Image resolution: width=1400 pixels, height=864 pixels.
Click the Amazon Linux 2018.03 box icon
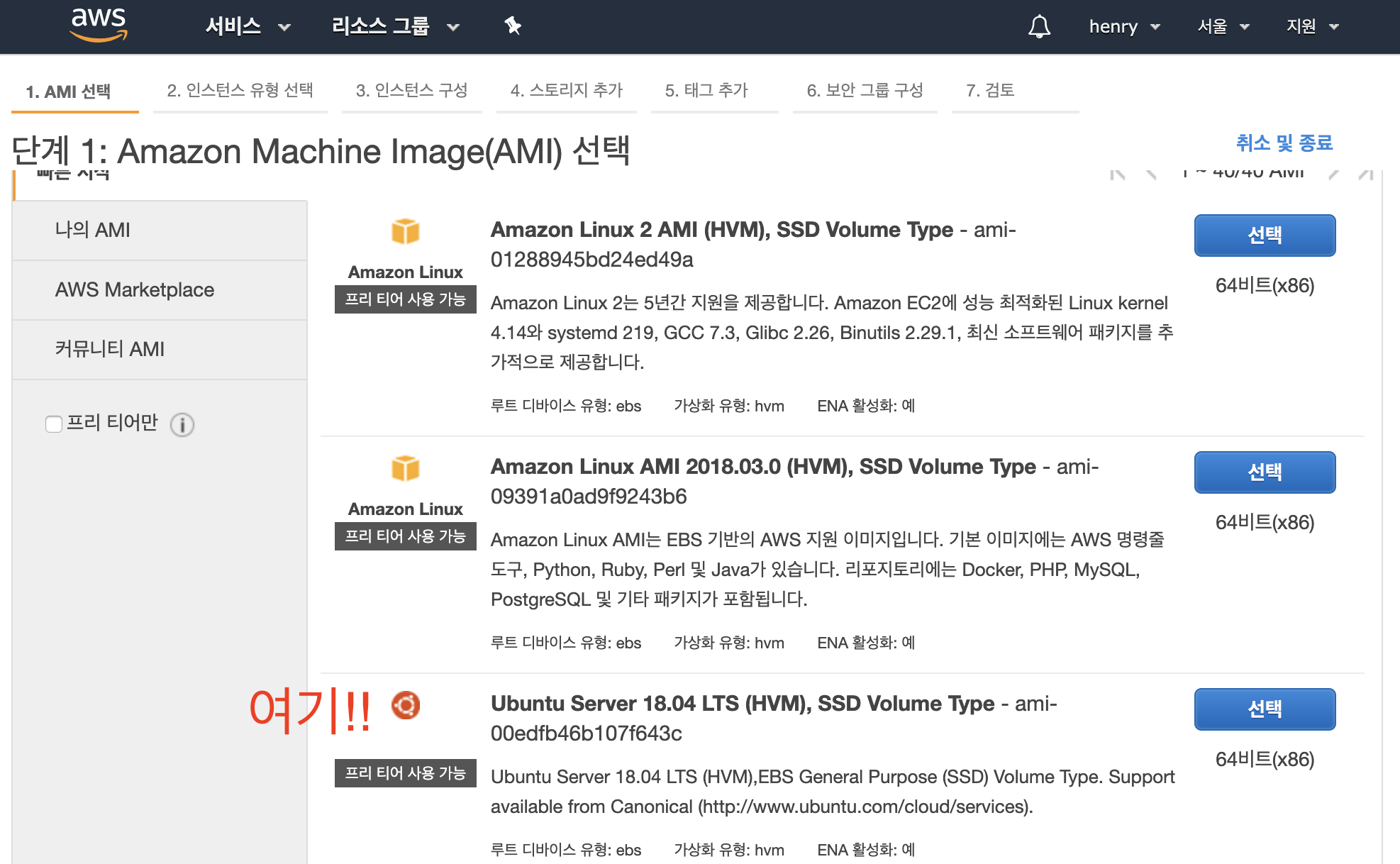(406, 468)
